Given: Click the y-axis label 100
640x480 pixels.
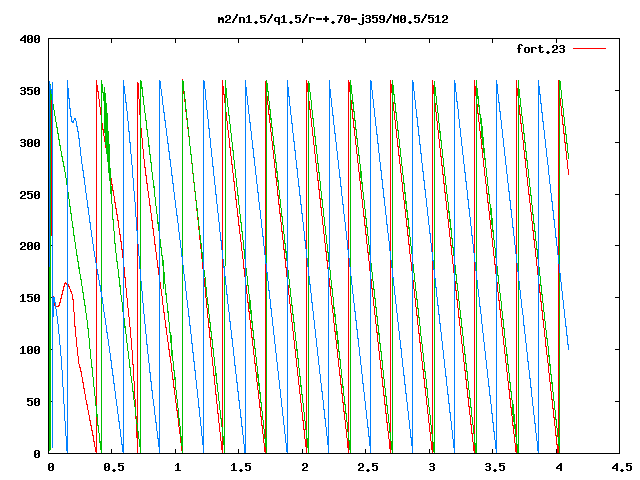Looking at the screenshot, I should click(30, 350).
